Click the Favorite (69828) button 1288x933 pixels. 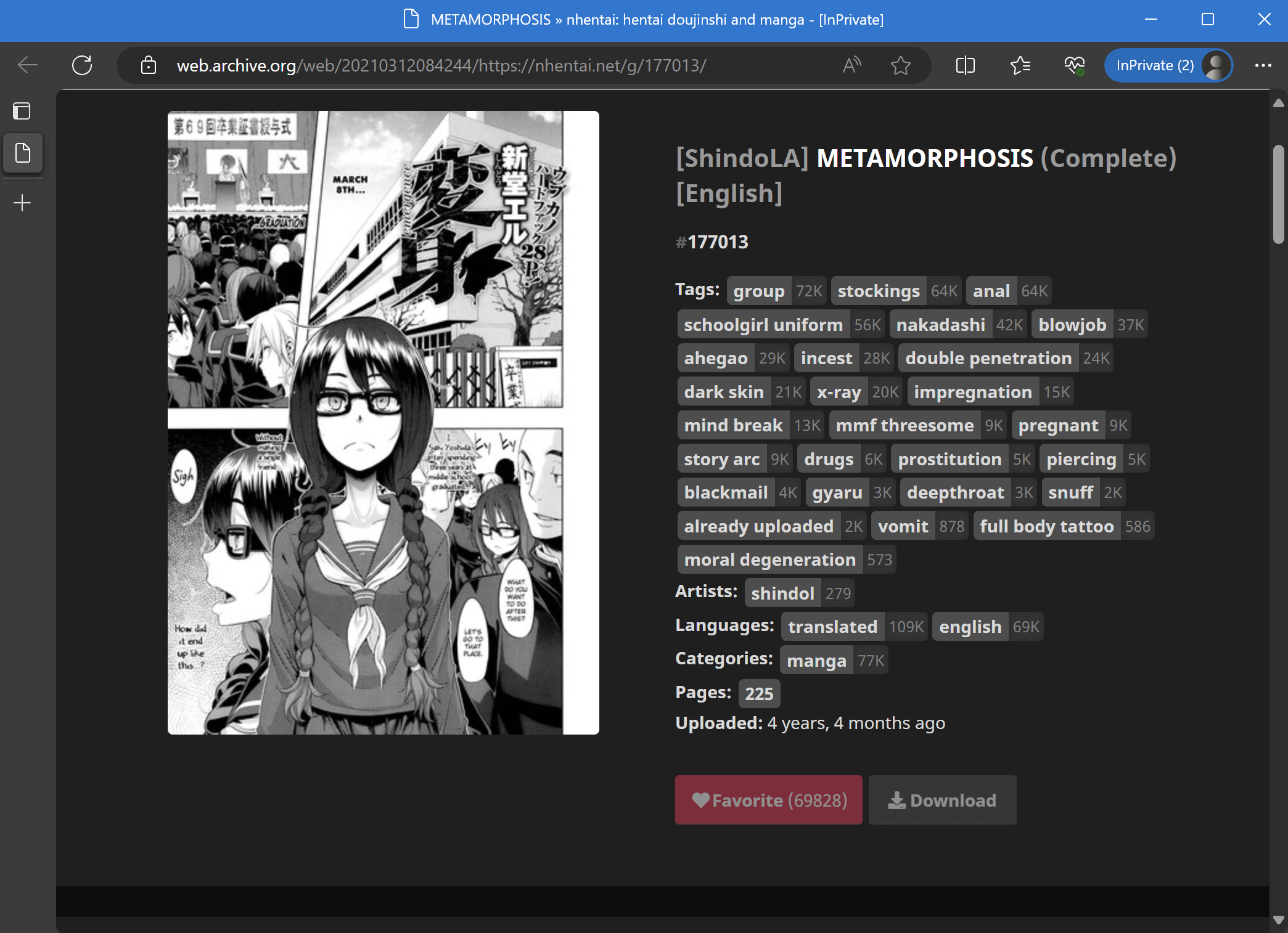(x=768, y=800)
